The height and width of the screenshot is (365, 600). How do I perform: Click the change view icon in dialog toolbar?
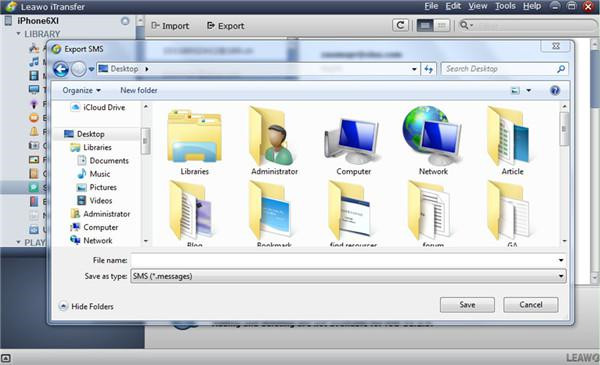515,91
